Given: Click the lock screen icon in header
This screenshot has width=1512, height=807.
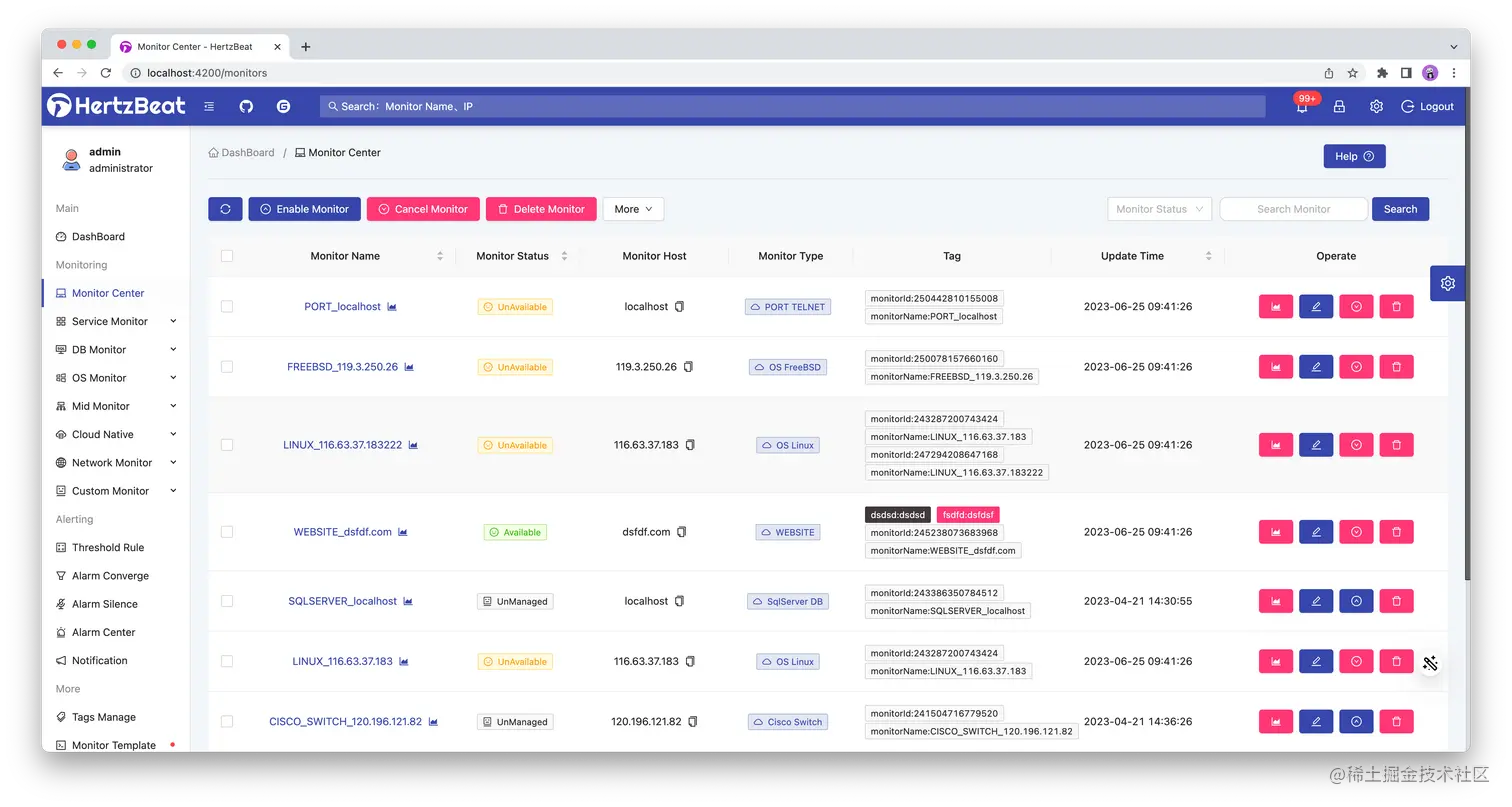Looking at the screenshot, I should [1339, 106].
